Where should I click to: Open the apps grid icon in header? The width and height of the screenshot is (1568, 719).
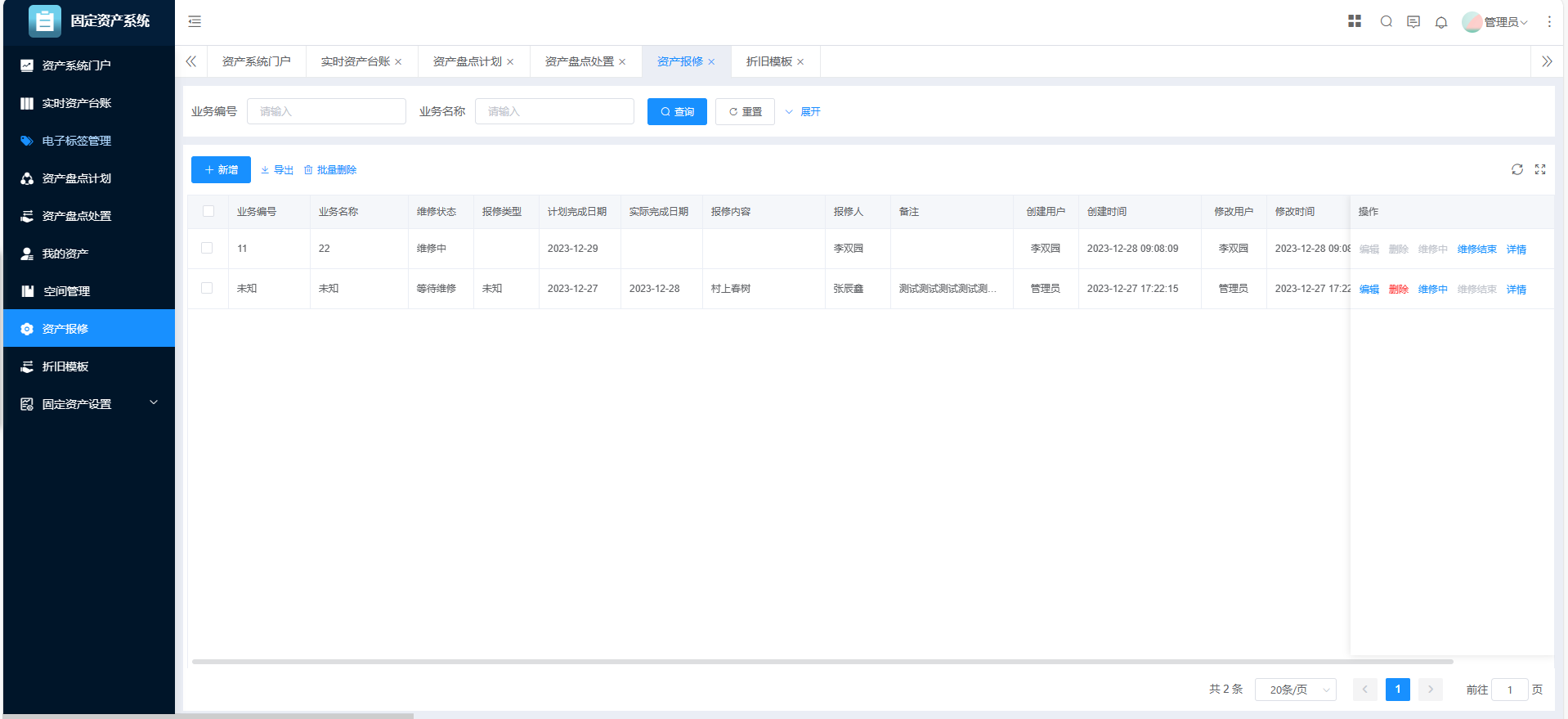click(x=1355, y=21)
